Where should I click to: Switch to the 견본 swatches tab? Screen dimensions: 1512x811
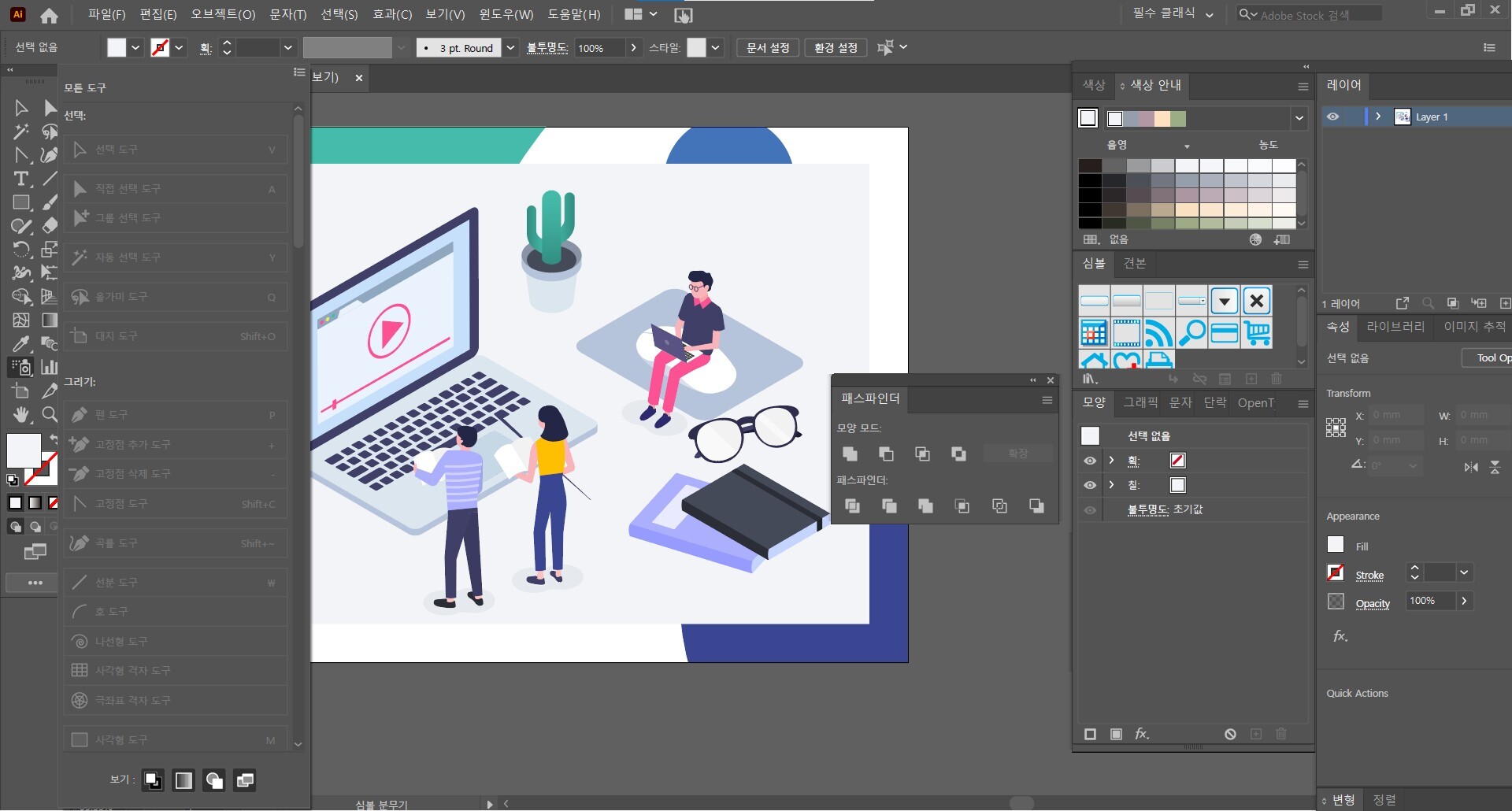(1134, 263)
